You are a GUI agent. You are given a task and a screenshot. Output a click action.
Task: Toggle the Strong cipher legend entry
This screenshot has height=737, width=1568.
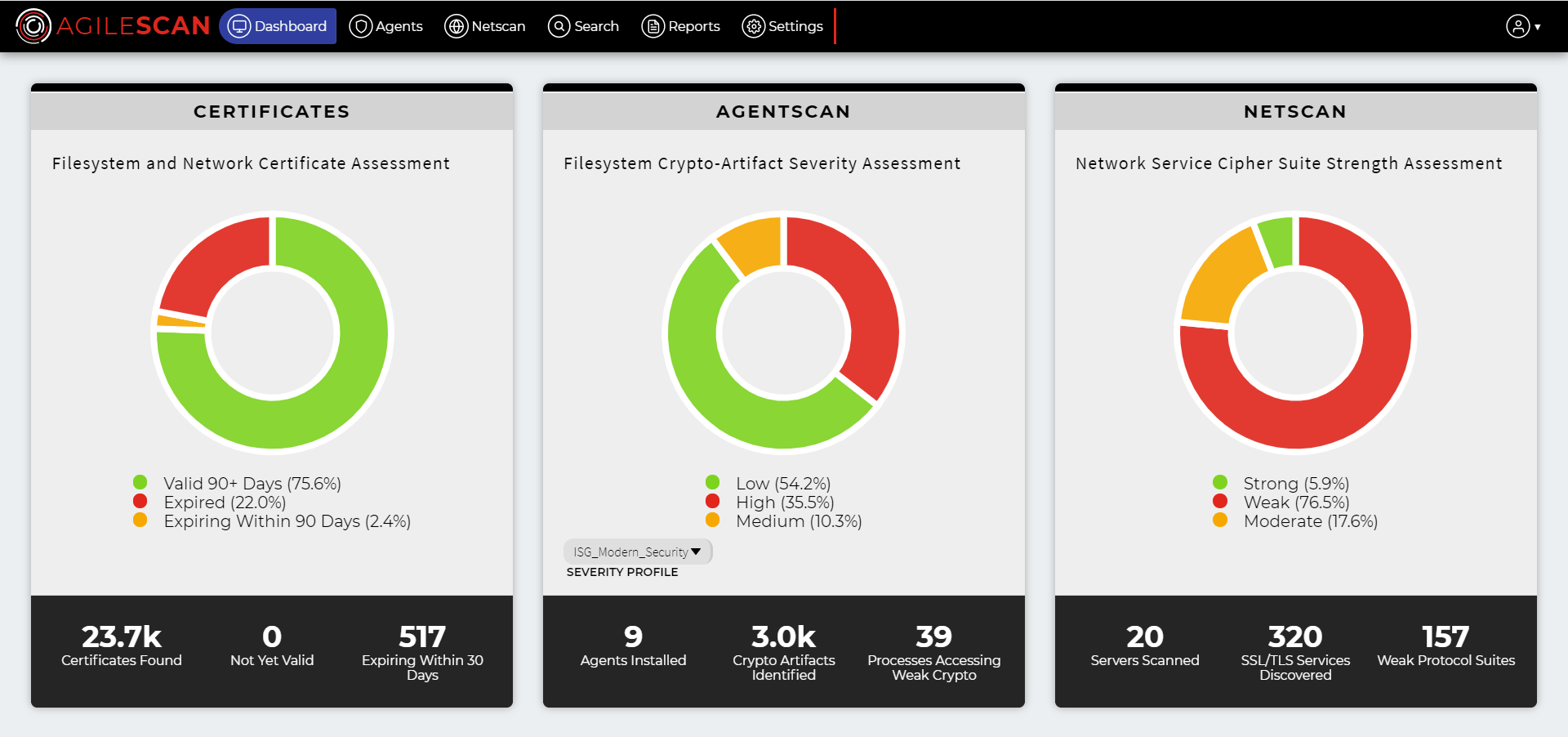click(x=1295, y=484)
